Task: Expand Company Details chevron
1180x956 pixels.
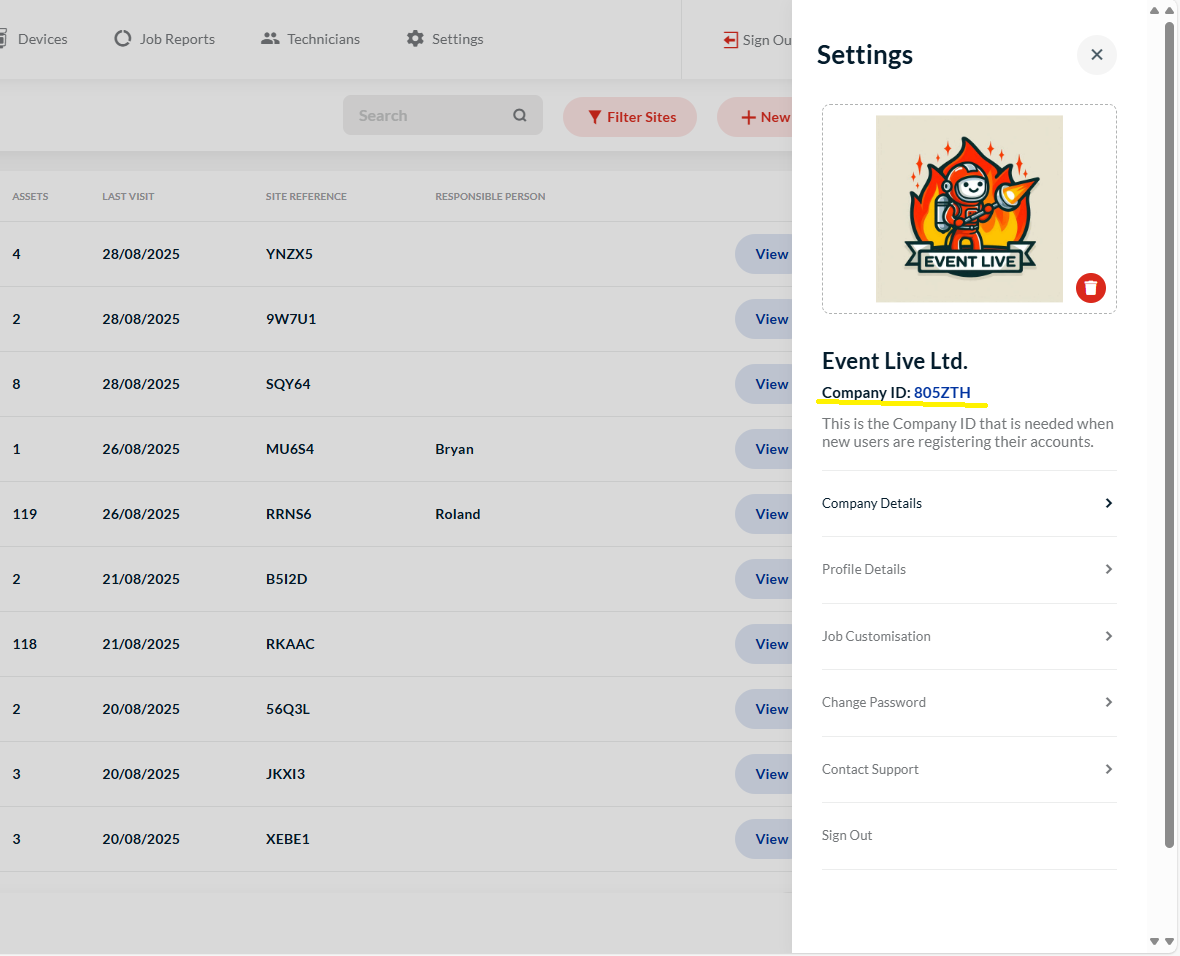Action: [1108, 503]
